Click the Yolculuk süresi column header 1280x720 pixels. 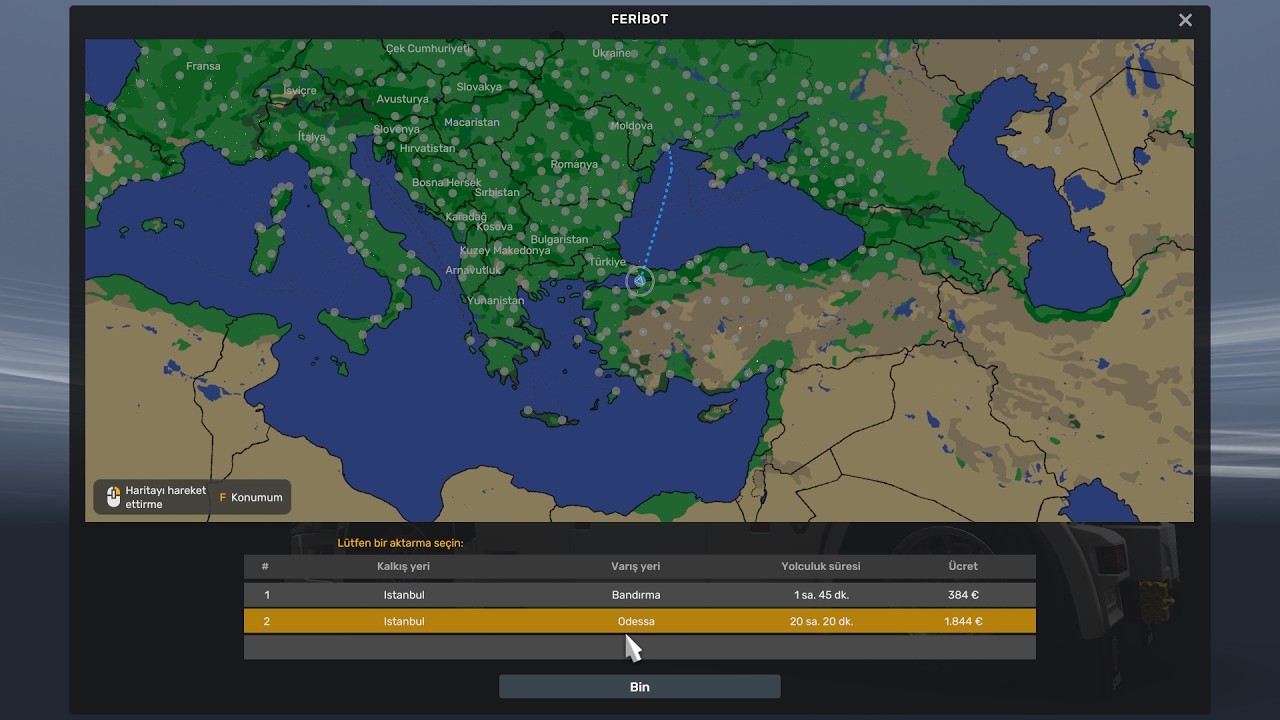[x=821, y=566]
